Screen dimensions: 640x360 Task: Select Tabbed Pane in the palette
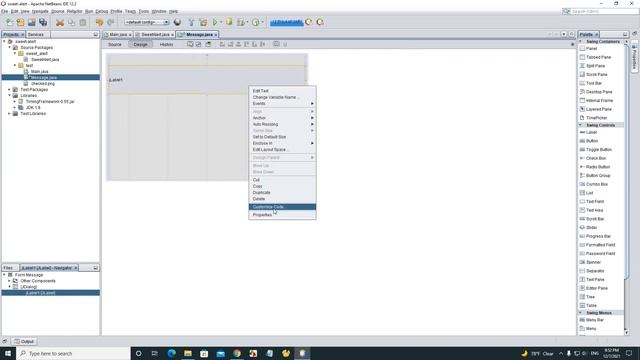tap(598, 57)
